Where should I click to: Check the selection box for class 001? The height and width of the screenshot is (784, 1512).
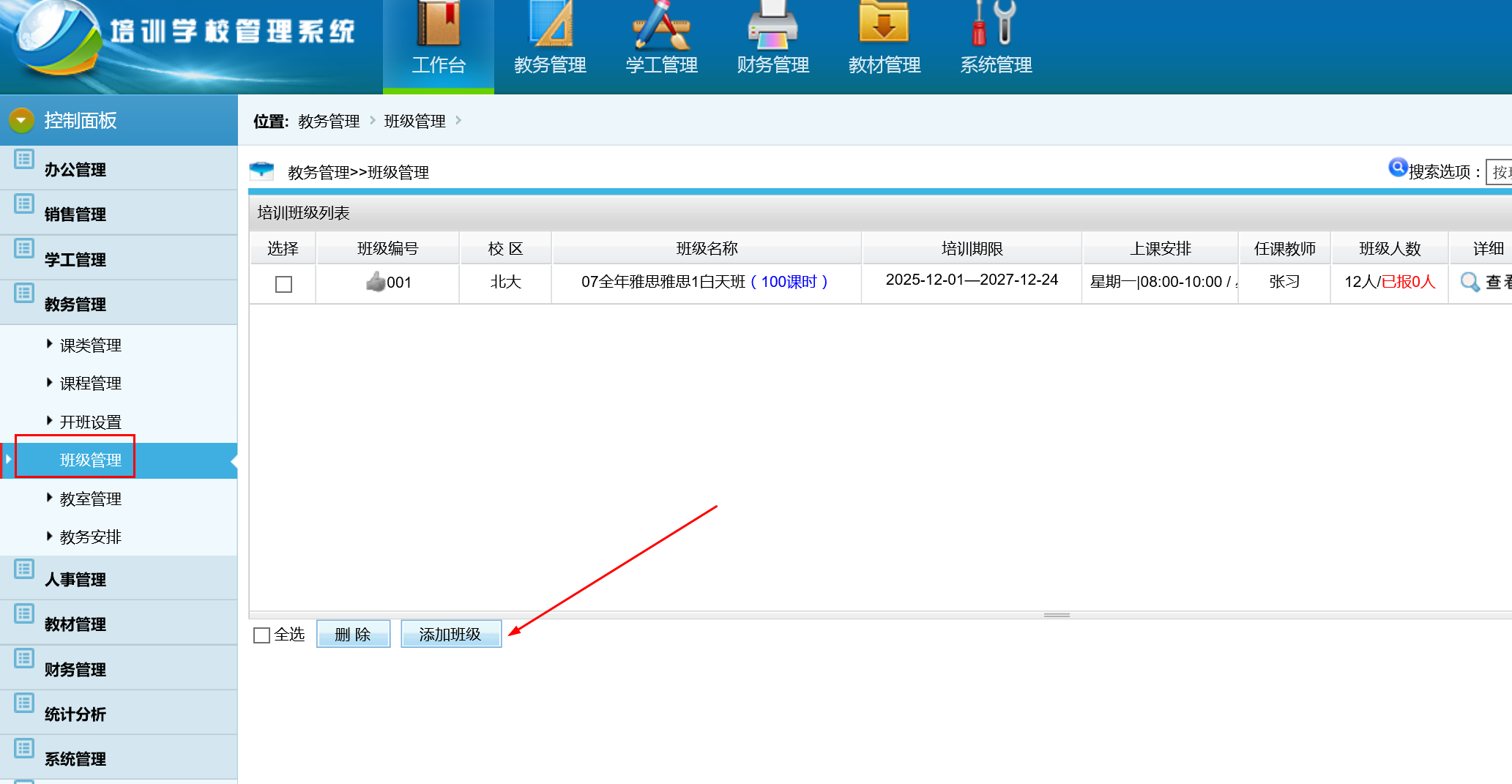283,284
